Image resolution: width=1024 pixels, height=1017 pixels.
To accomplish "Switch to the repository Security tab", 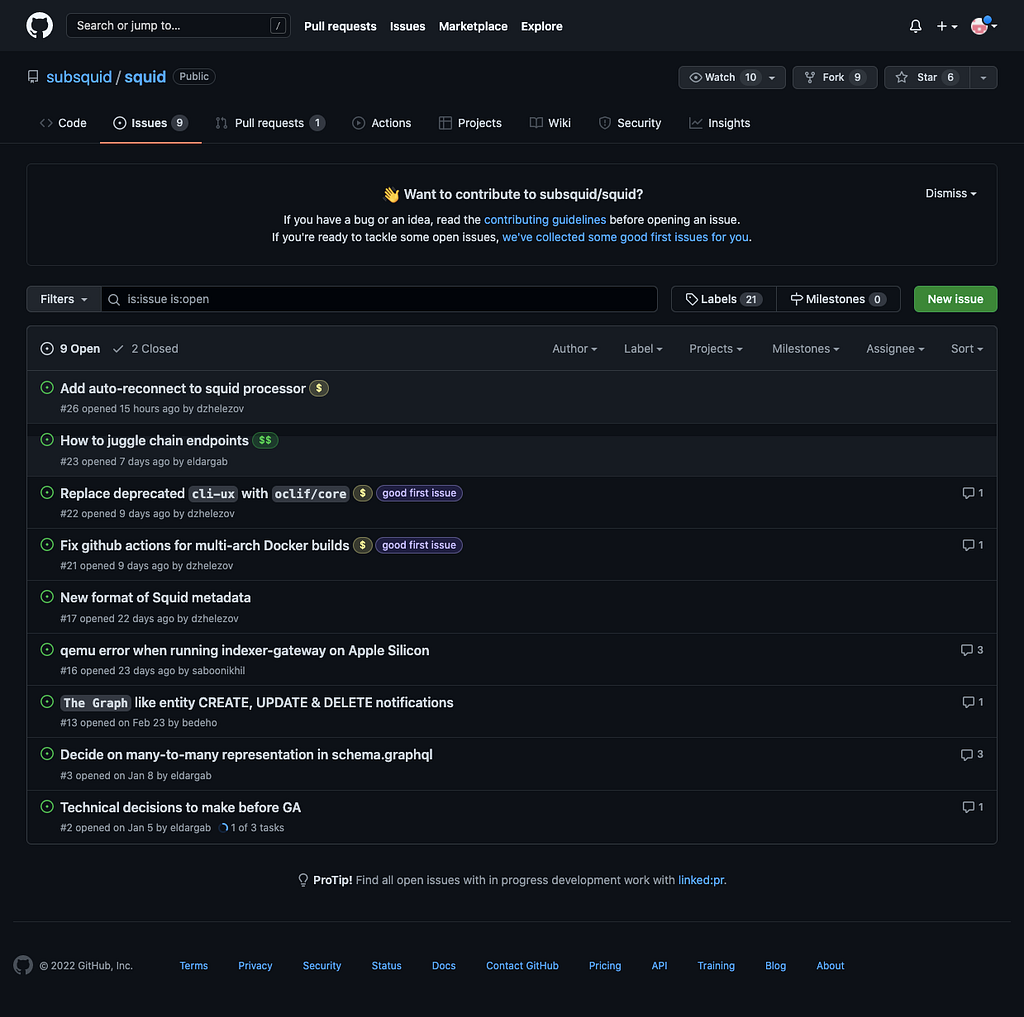I will 630,123.
